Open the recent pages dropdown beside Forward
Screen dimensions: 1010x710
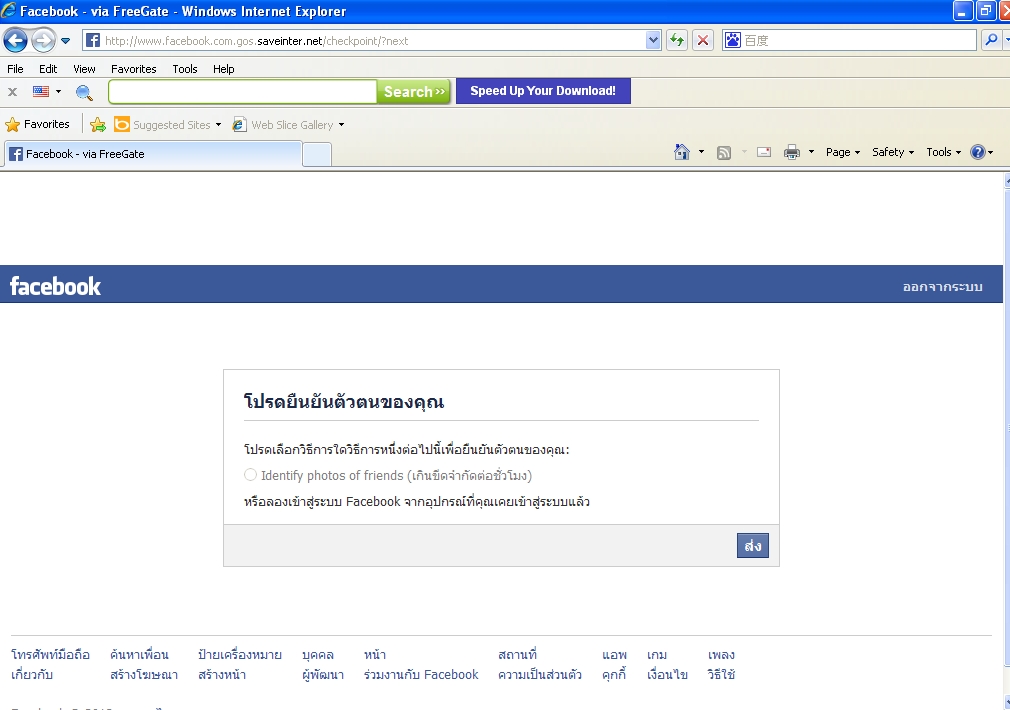[x=66, y=41]
